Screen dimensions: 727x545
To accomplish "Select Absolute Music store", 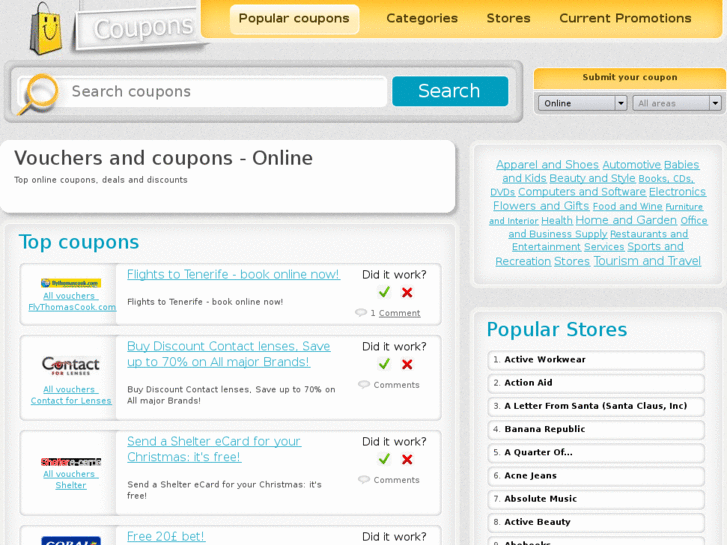I will coord(596,499).
